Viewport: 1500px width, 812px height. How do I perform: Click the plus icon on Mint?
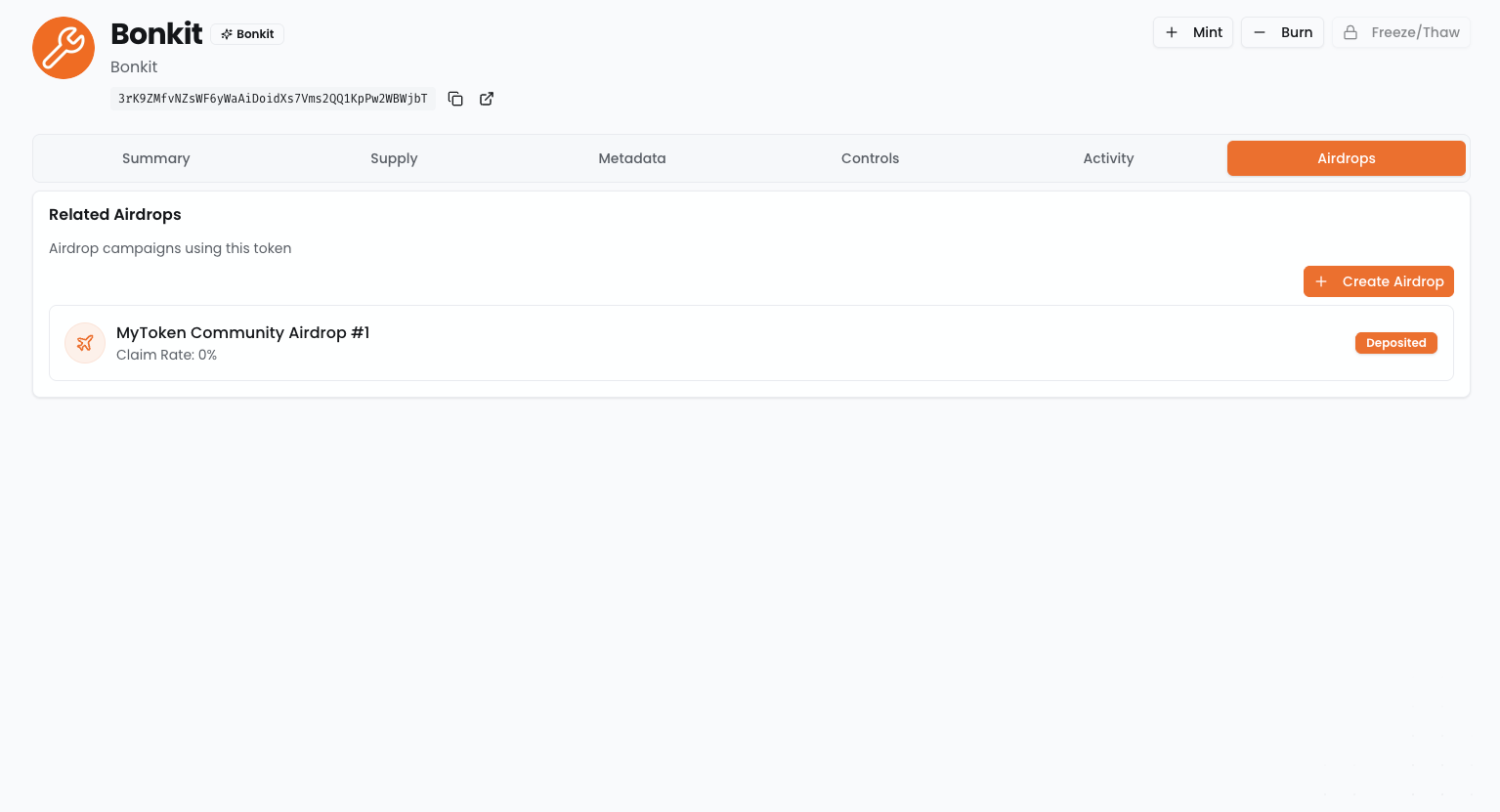1172,32
